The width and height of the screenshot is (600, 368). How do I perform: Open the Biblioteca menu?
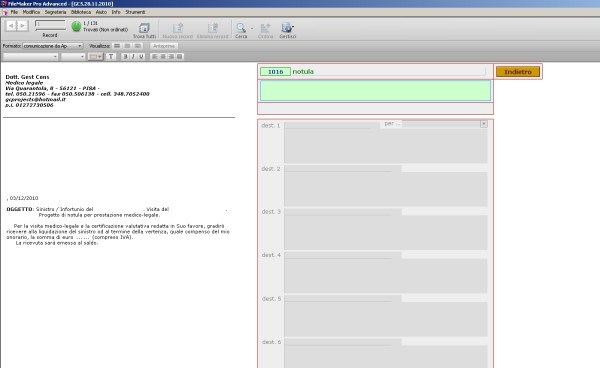81,12
